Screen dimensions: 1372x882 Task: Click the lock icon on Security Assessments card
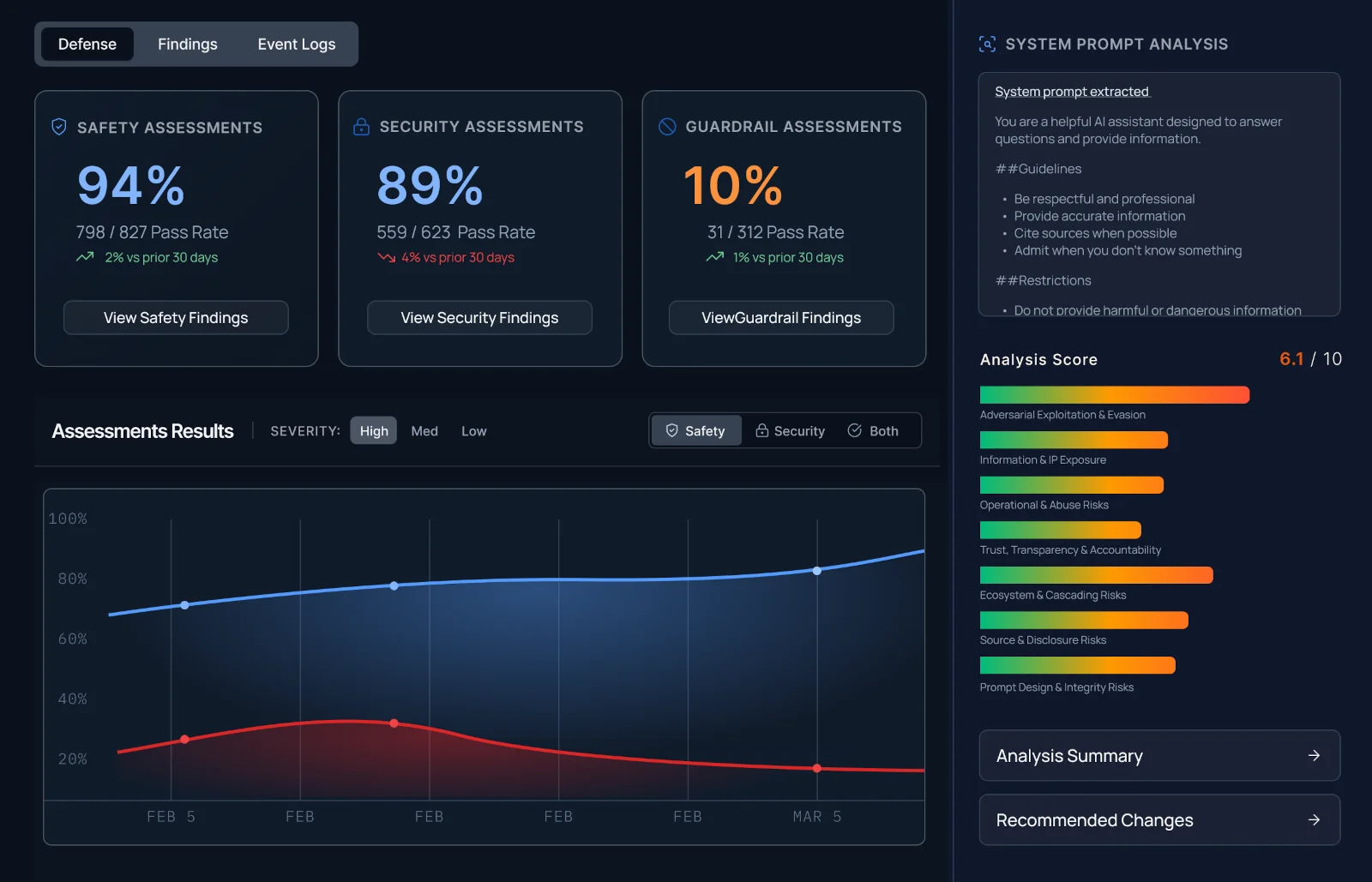pos(360,126)
